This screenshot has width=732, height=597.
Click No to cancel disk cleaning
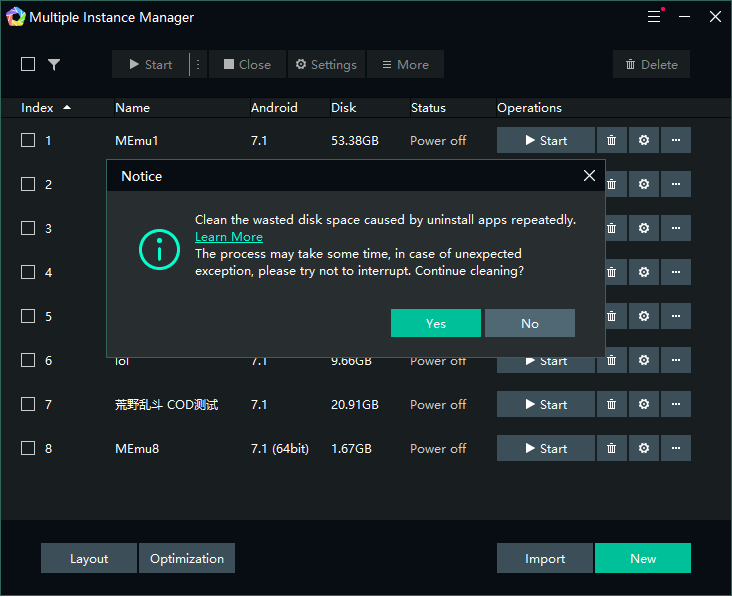[529, 323]
